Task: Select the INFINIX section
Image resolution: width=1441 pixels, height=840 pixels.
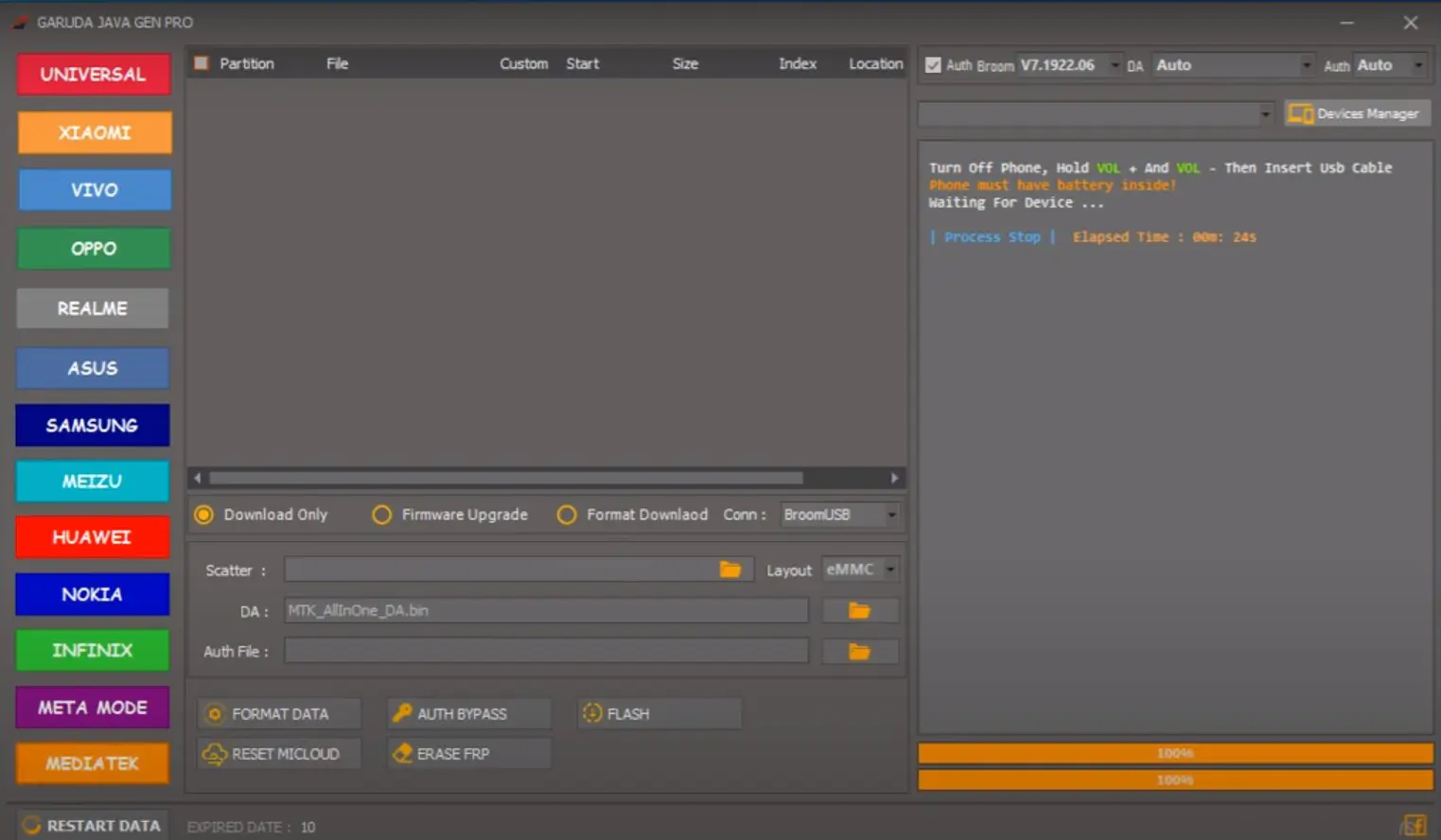Action: tap(93, 651)
